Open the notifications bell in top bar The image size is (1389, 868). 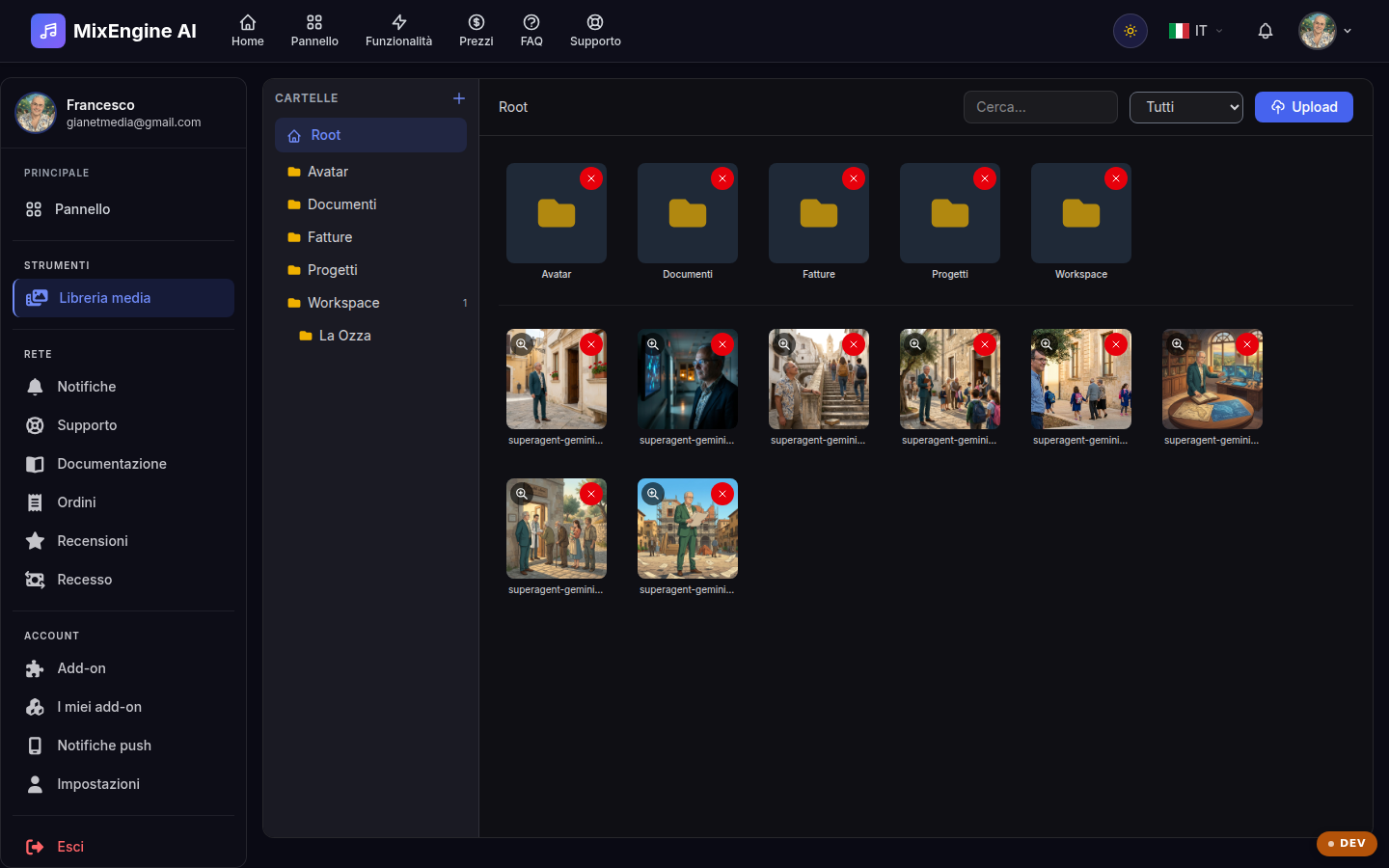1266,31
